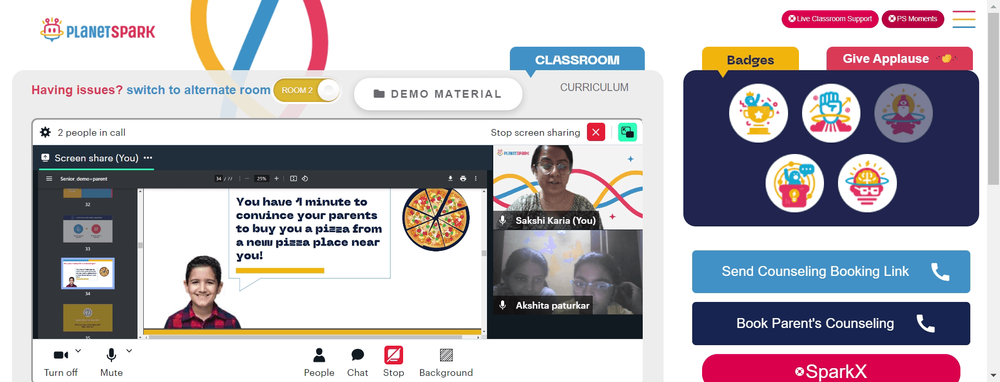Screen dimensions: 1000x382
Task: Click the Senior demo+parent PDF title
Action: [x=84, y=179]
